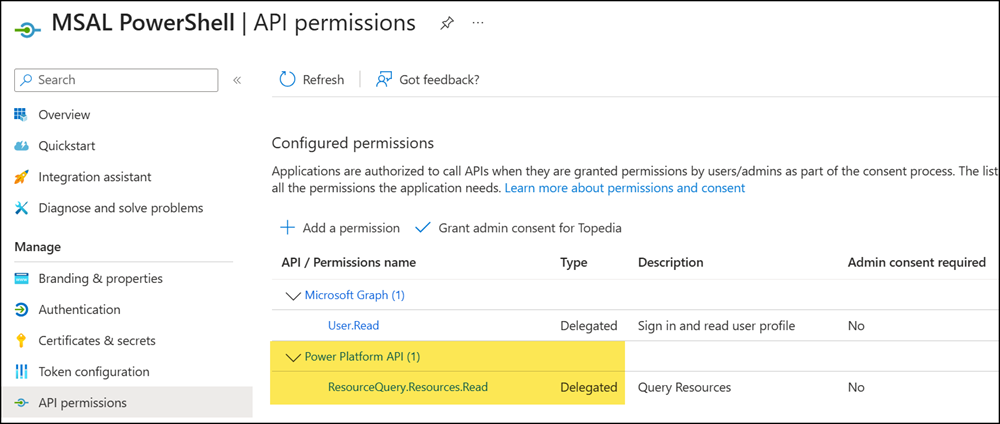
Task: Click the Type column header
Action: point(573,263)
